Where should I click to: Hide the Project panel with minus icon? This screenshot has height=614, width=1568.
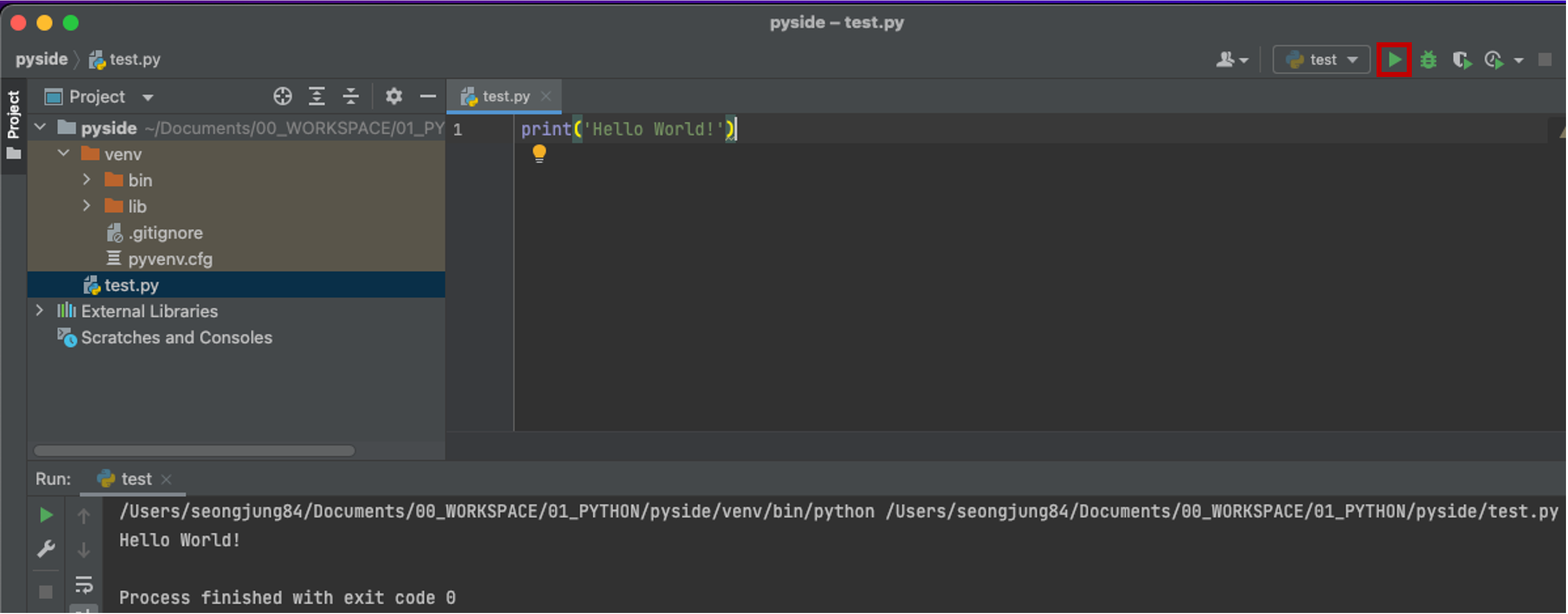click(x=428, y=96)
